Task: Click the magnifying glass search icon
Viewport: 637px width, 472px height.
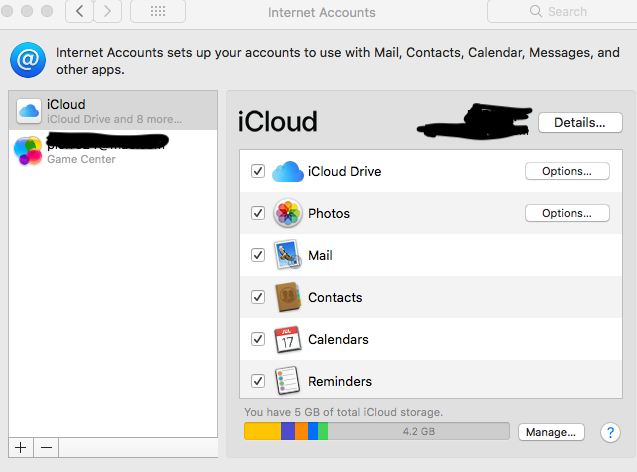Action: pyautogui.click(x=536, y=11)
